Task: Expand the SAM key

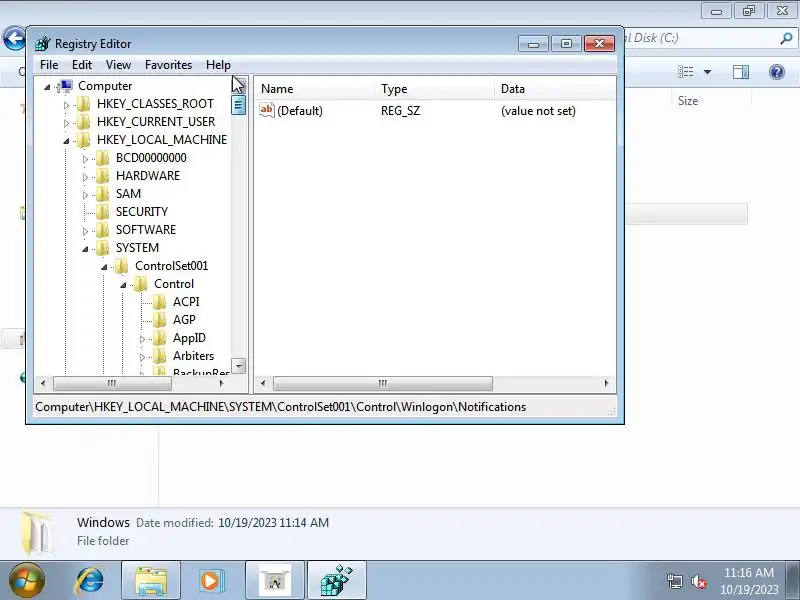Action: point(85,195)
